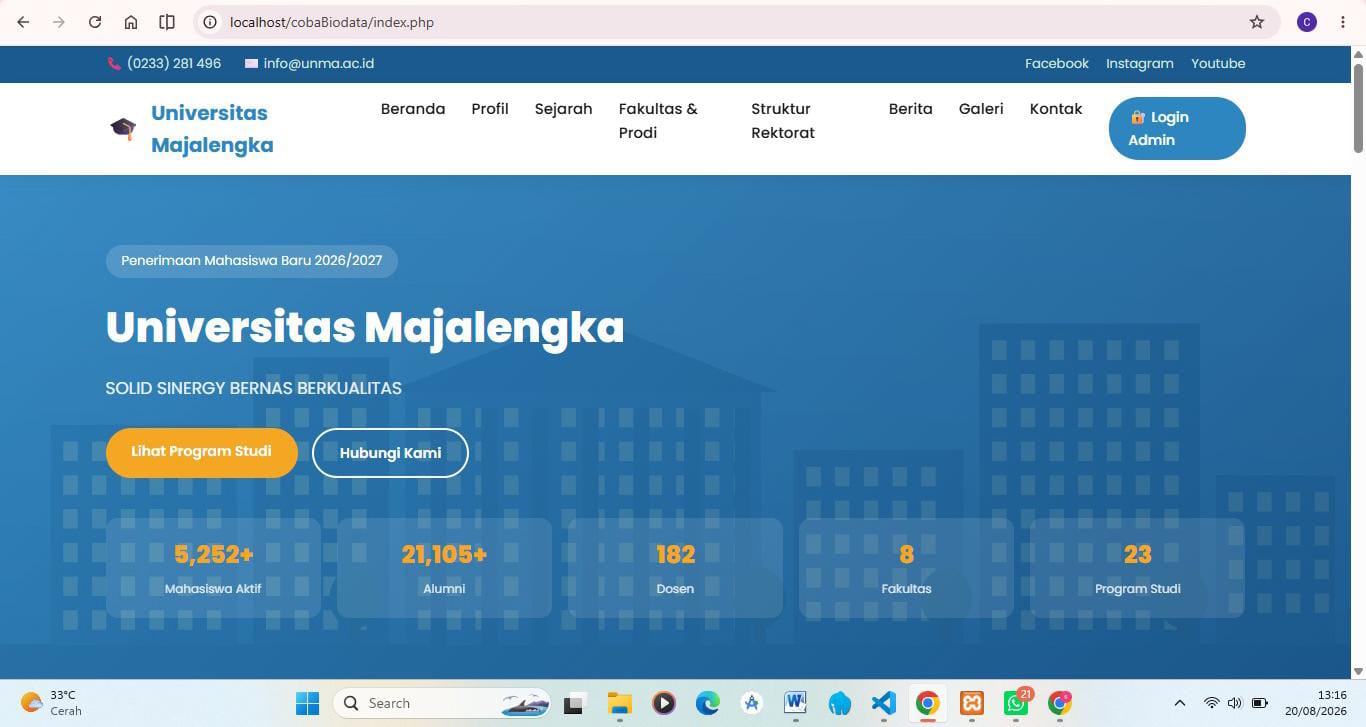Open the Chrome profile avatar
Screen dimensions: 1366x727
(x=1307, y=22)
